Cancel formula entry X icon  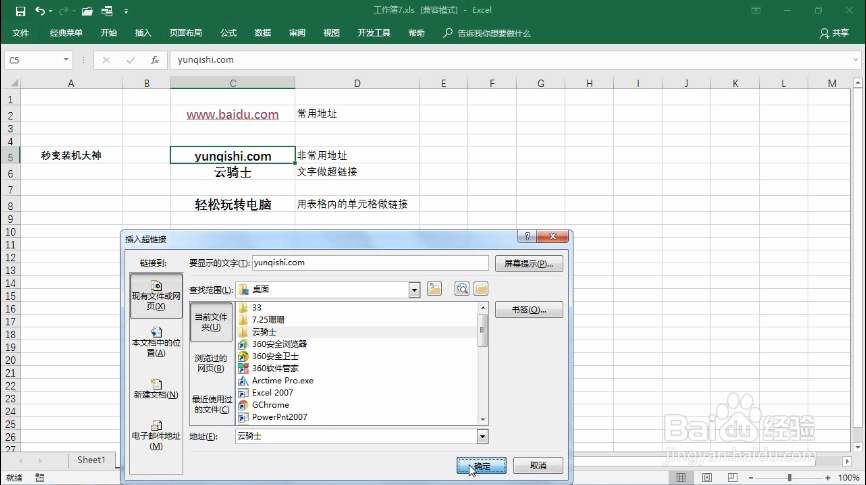[x=106, y=60]
